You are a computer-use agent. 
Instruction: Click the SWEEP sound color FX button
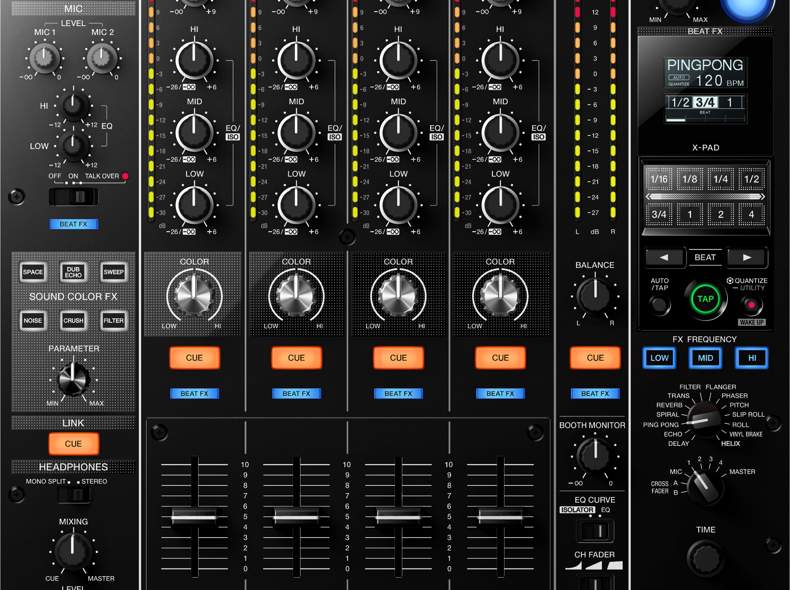113,272
